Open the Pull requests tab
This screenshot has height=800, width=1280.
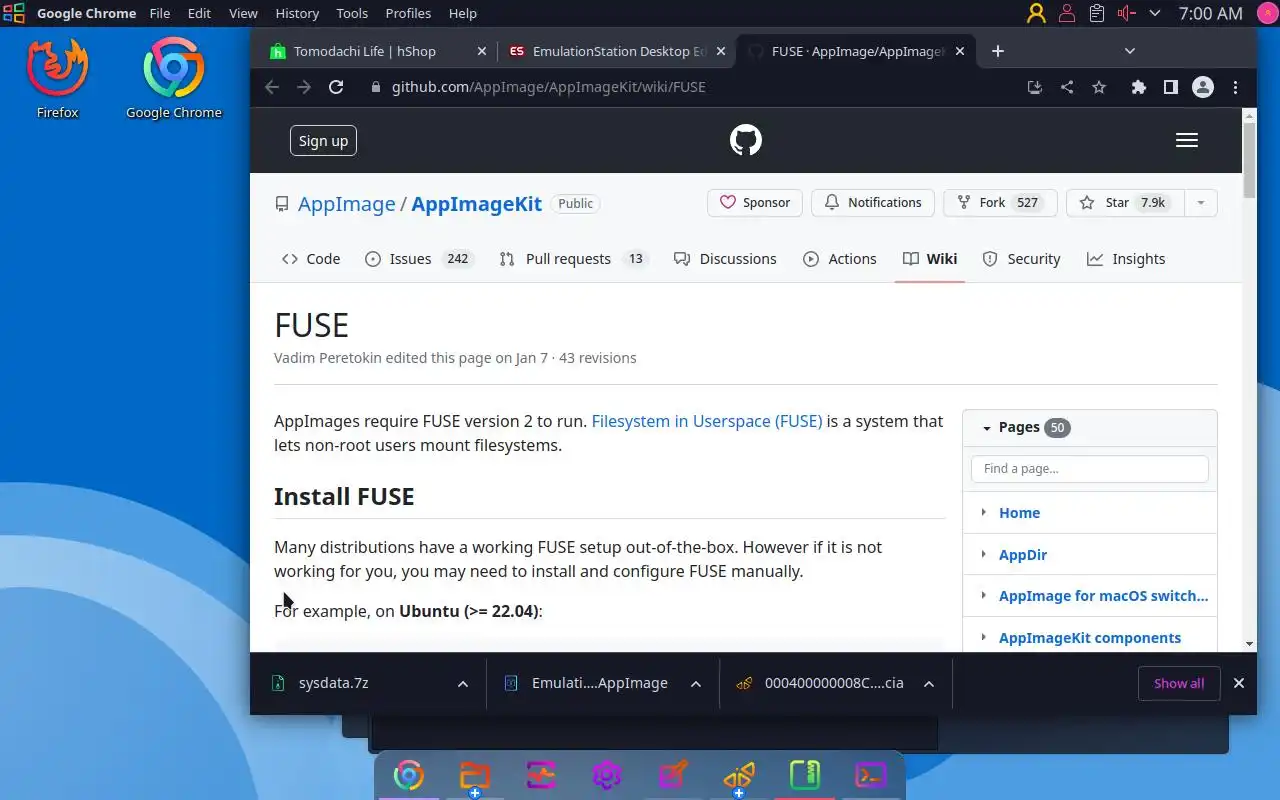tap(573, 259)
